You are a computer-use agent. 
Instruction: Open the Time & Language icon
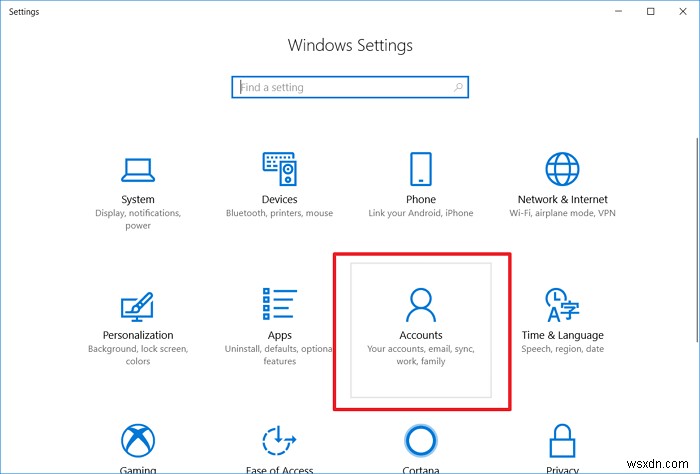pyautogui.click(x=562, y=305)
